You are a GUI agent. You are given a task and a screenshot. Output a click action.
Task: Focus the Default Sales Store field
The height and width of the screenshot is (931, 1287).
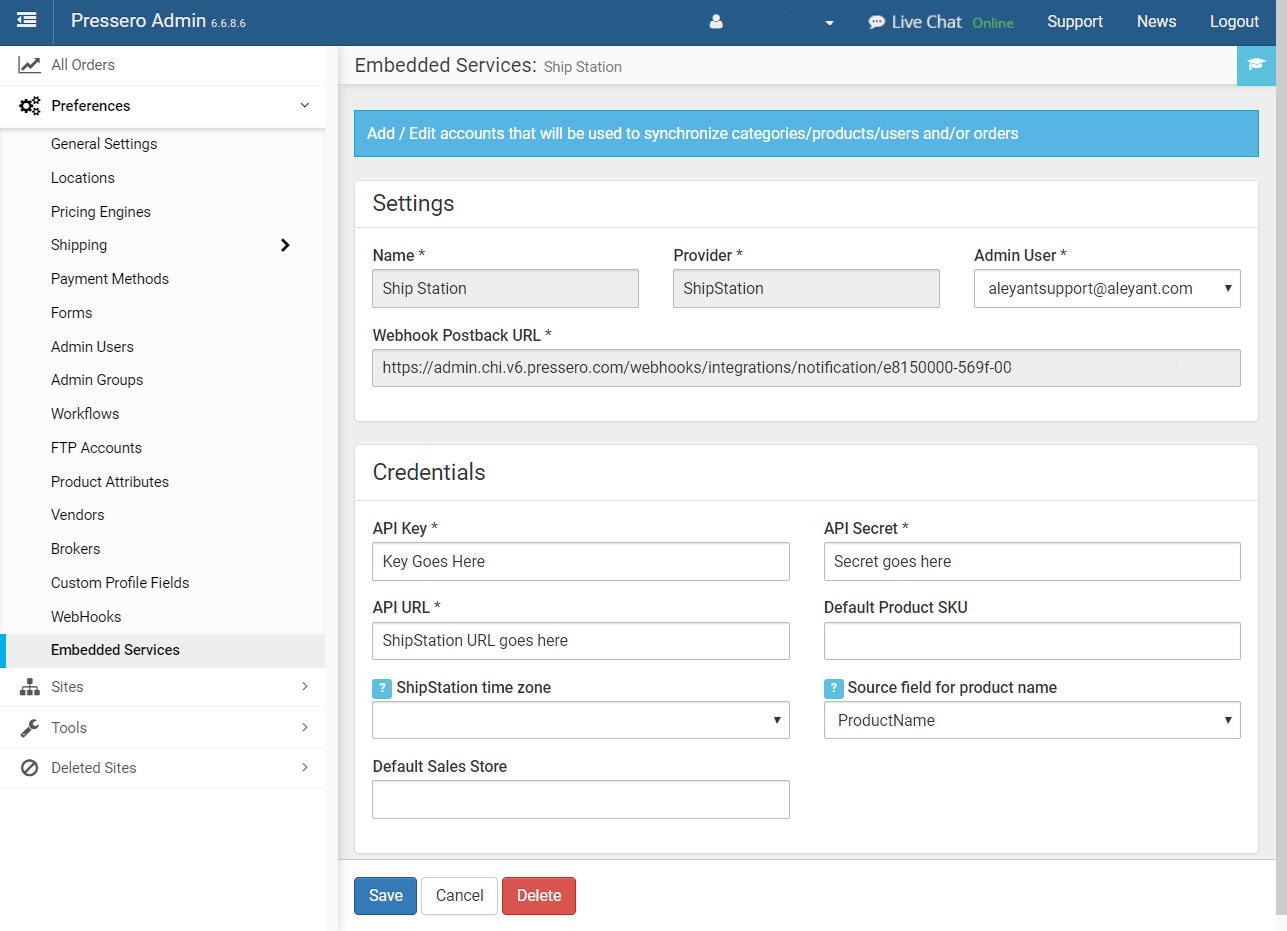click(x=581, y=800)
